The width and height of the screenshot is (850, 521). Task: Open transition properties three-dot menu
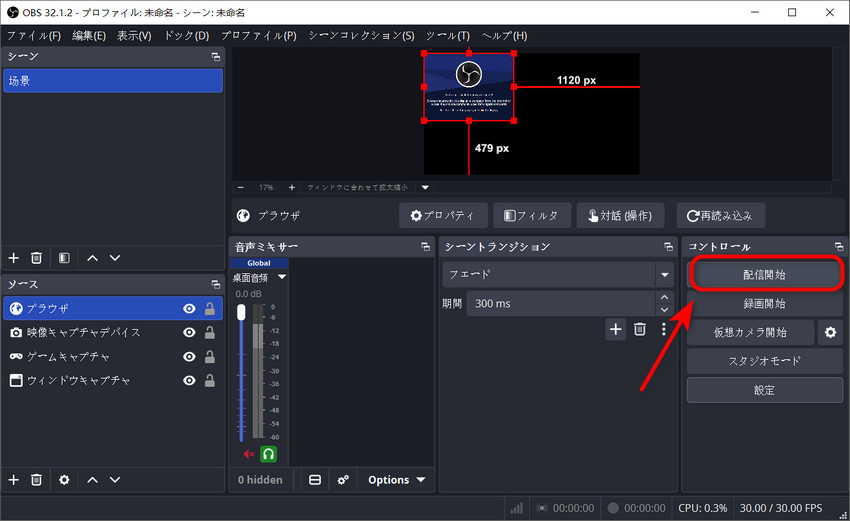(664, 329)
